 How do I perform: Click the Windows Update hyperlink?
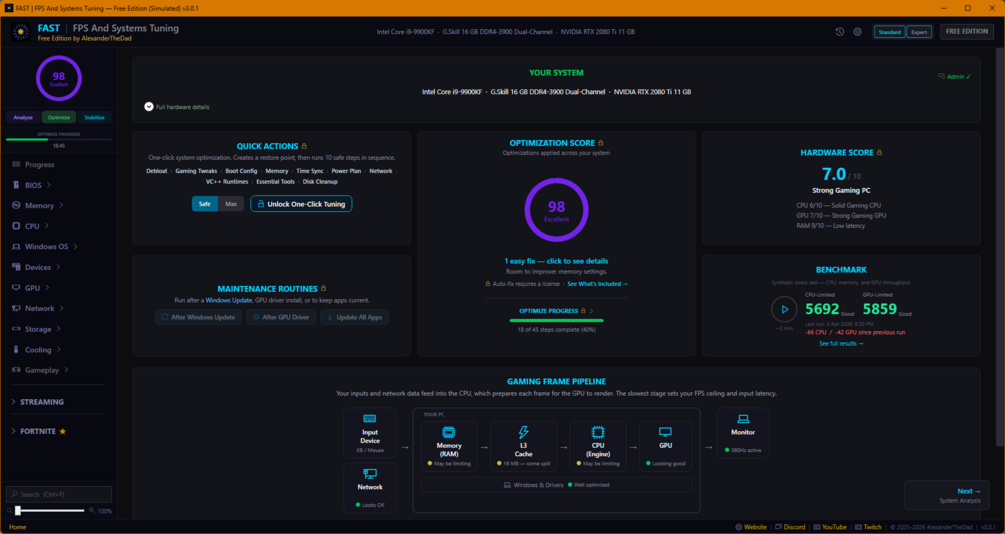click(x=229, y=300)
